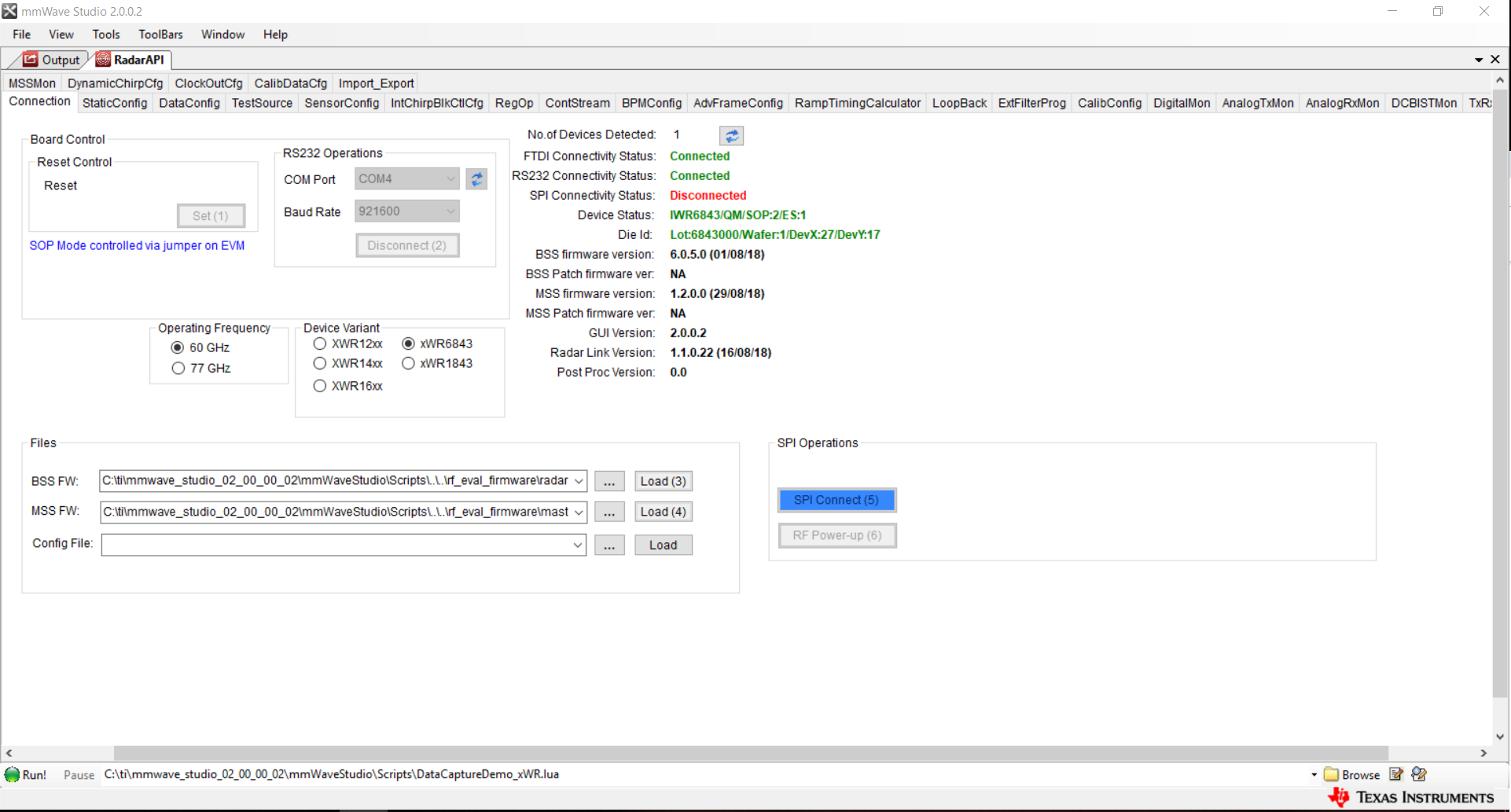Switch to the DataConfig tab
This screenshot has height=812, width=1511.
click(189, 103)
